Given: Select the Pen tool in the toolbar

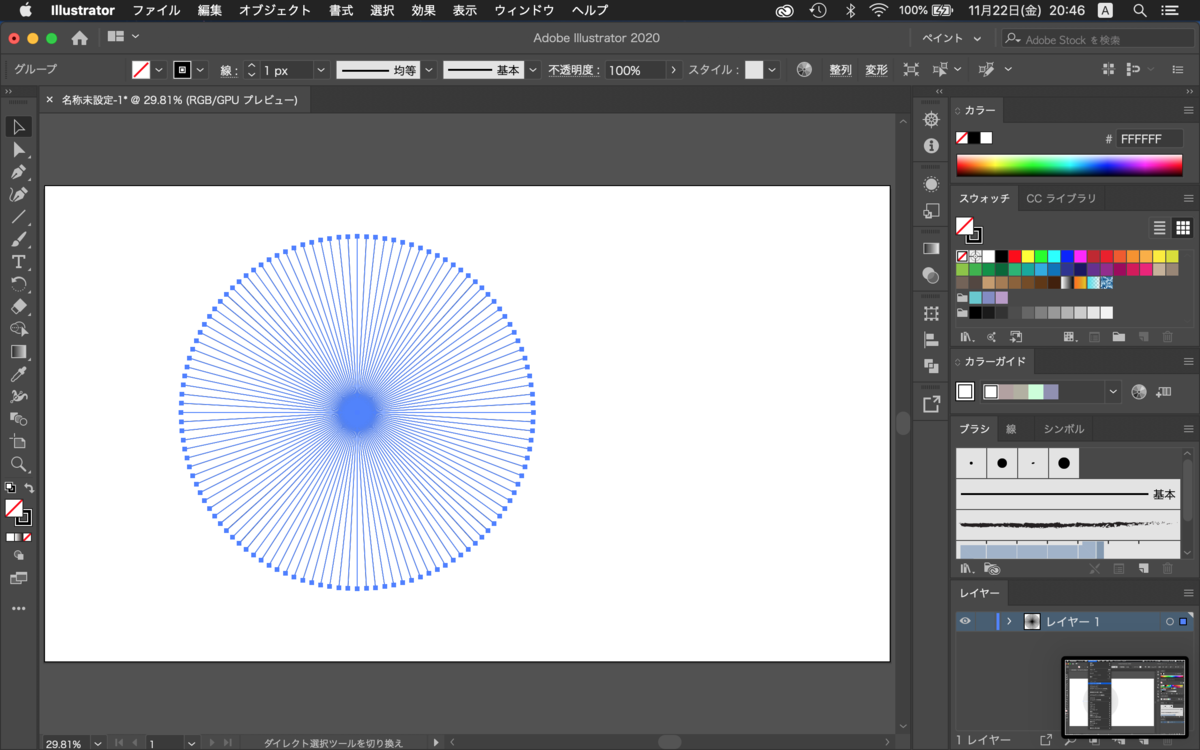Looking at the screenshot, I should click(x=18, y=172).
